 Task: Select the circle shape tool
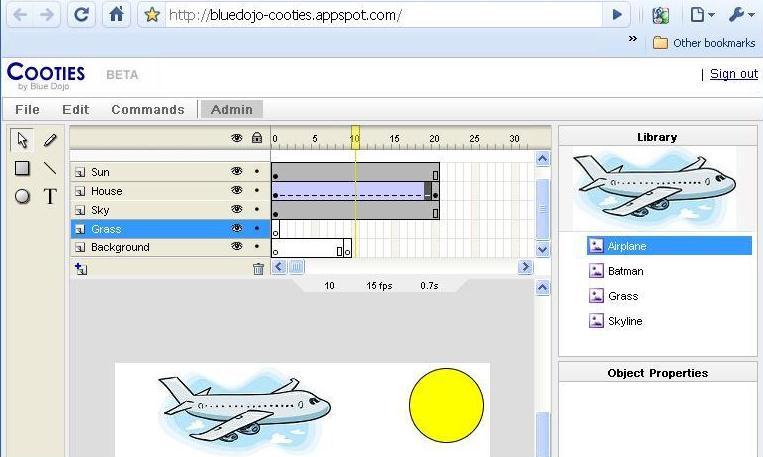(x=22, y=196)
